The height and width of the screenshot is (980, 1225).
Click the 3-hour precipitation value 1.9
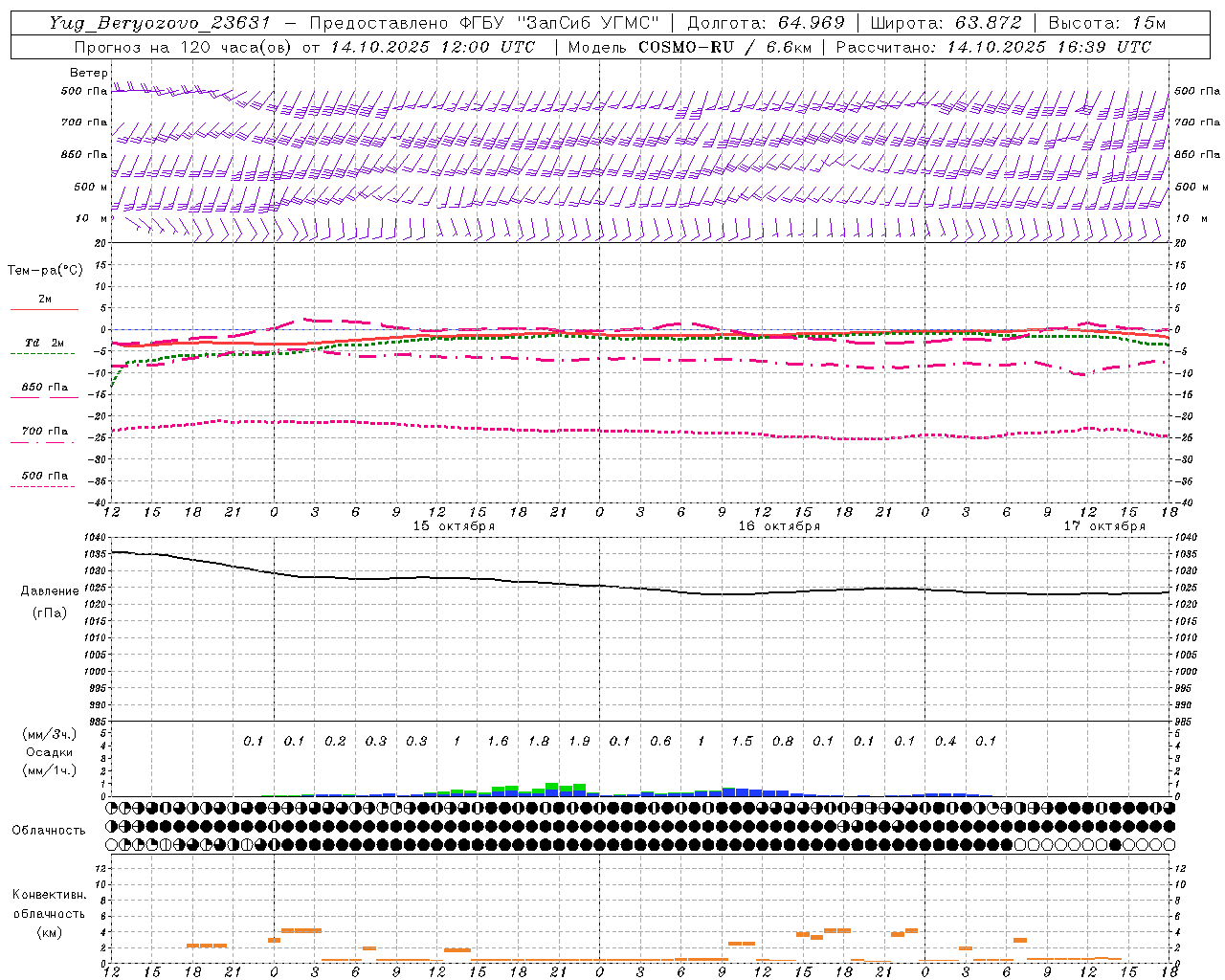579,741
